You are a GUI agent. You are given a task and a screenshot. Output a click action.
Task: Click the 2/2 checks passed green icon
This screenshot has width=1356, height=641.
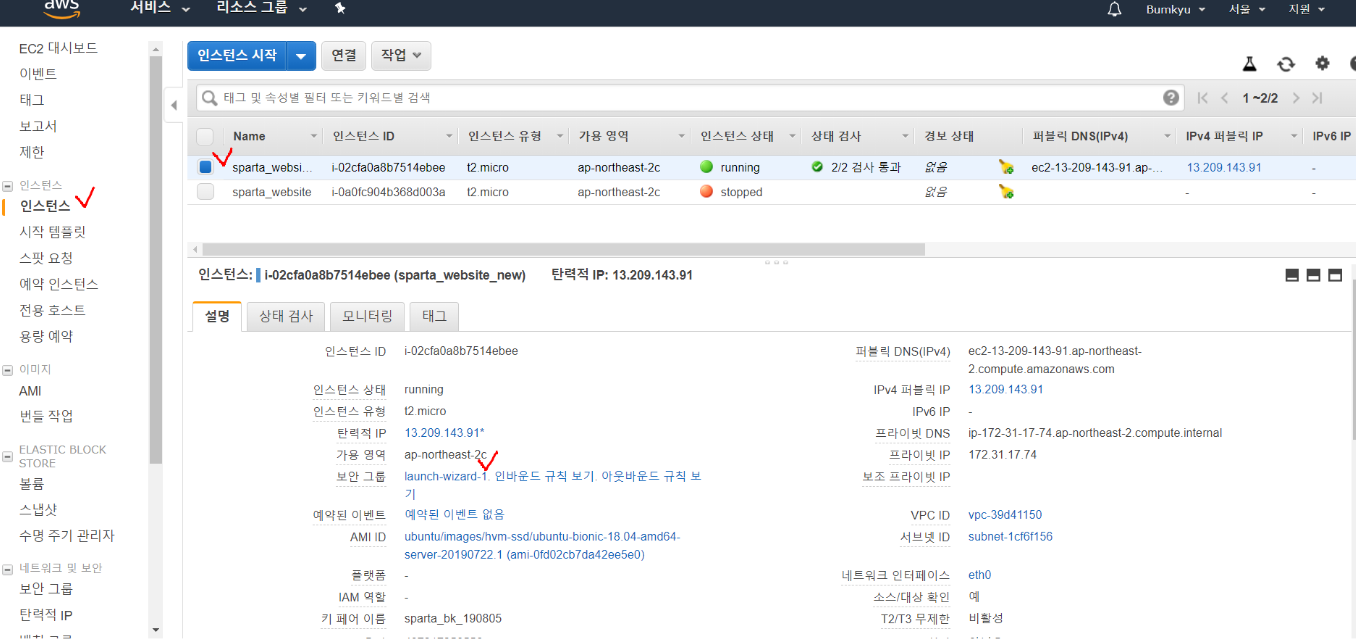tap(817, 167)
